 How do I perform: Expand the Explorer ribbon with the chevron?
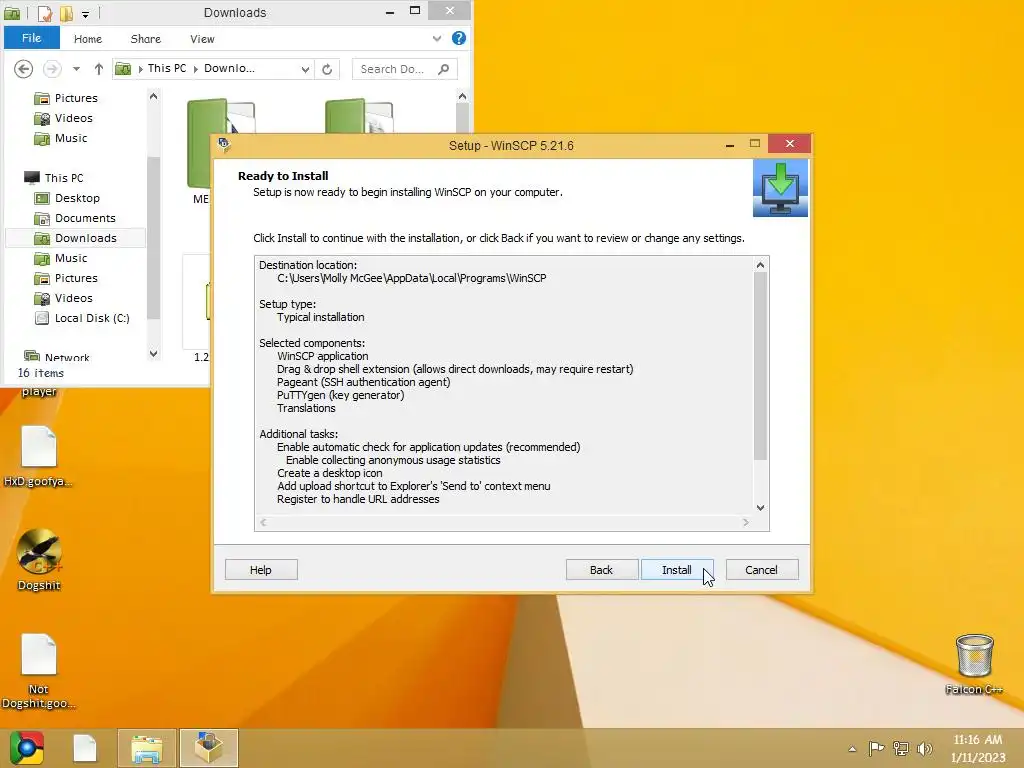coord(436,39)
